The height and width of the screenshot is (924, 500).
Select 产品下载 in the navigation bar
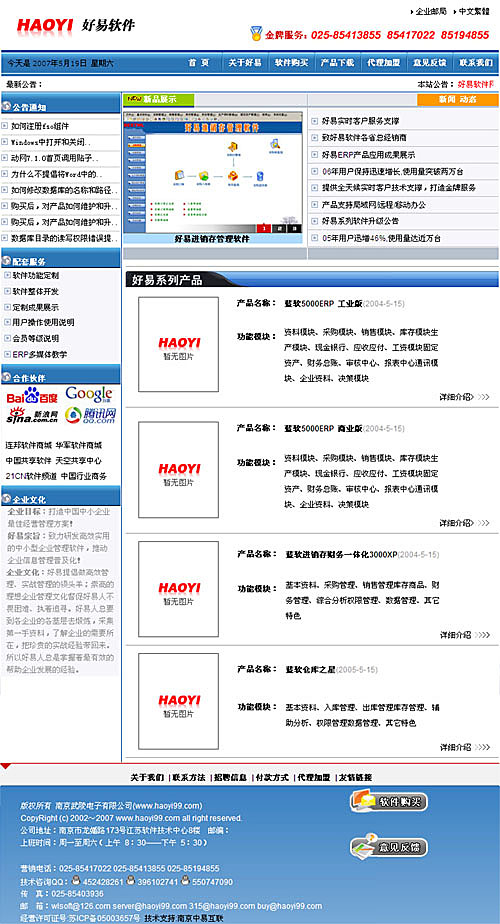337,62
